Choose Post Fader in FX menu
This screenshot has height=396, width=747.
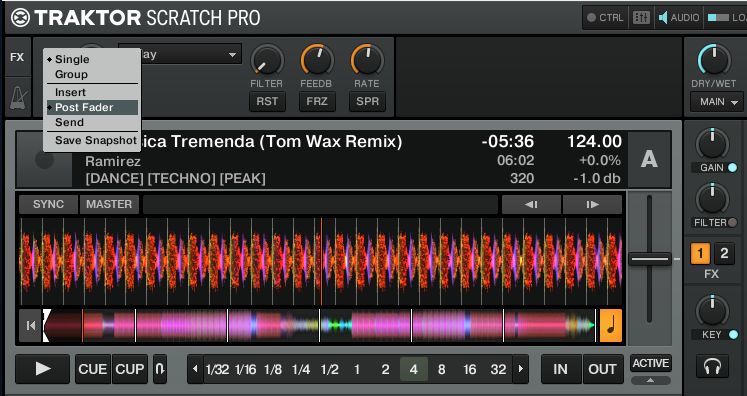(x=92, y=107)
